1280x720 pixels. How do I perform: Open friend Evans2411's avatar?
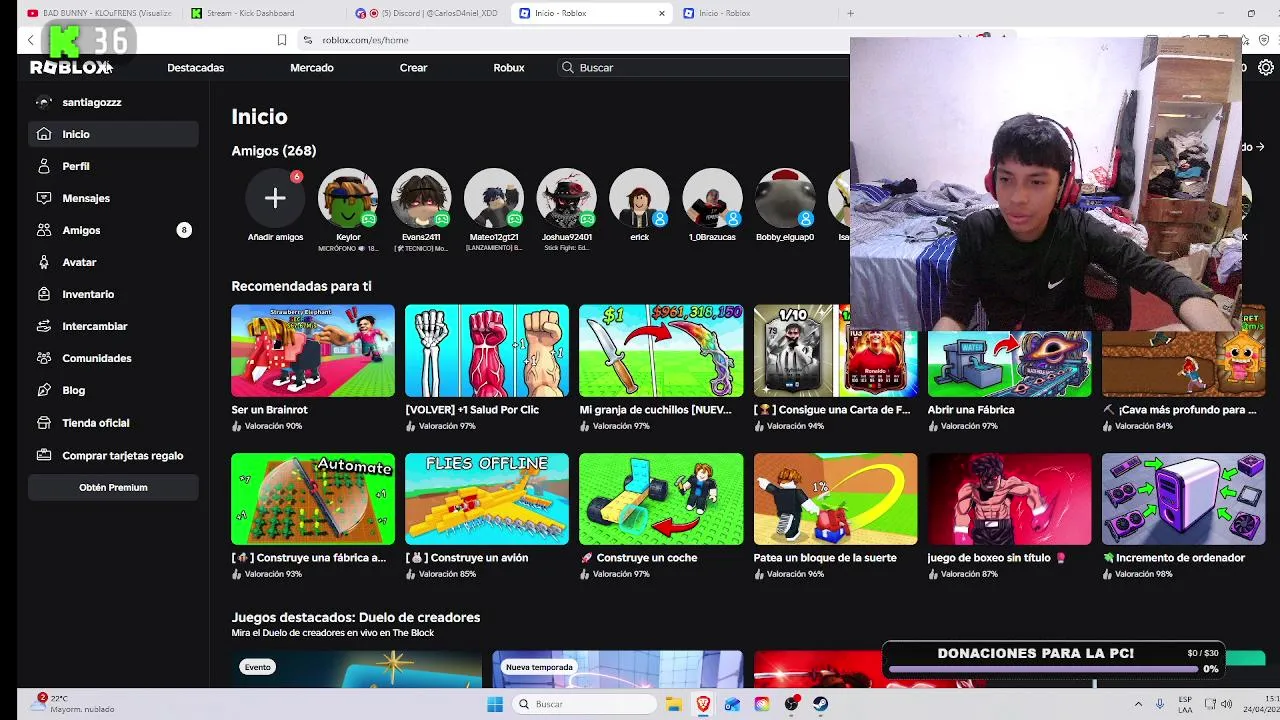[x=421, y=198]
